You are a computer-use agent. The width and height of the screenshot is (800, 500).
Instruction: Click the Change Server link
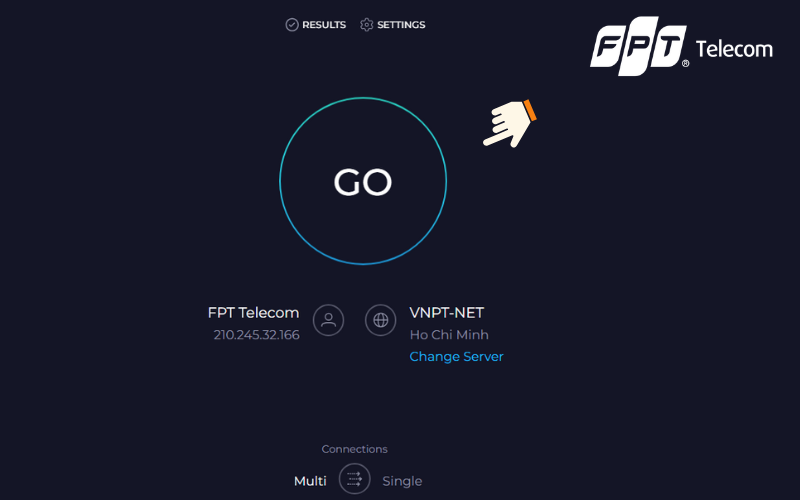(456, 356)
